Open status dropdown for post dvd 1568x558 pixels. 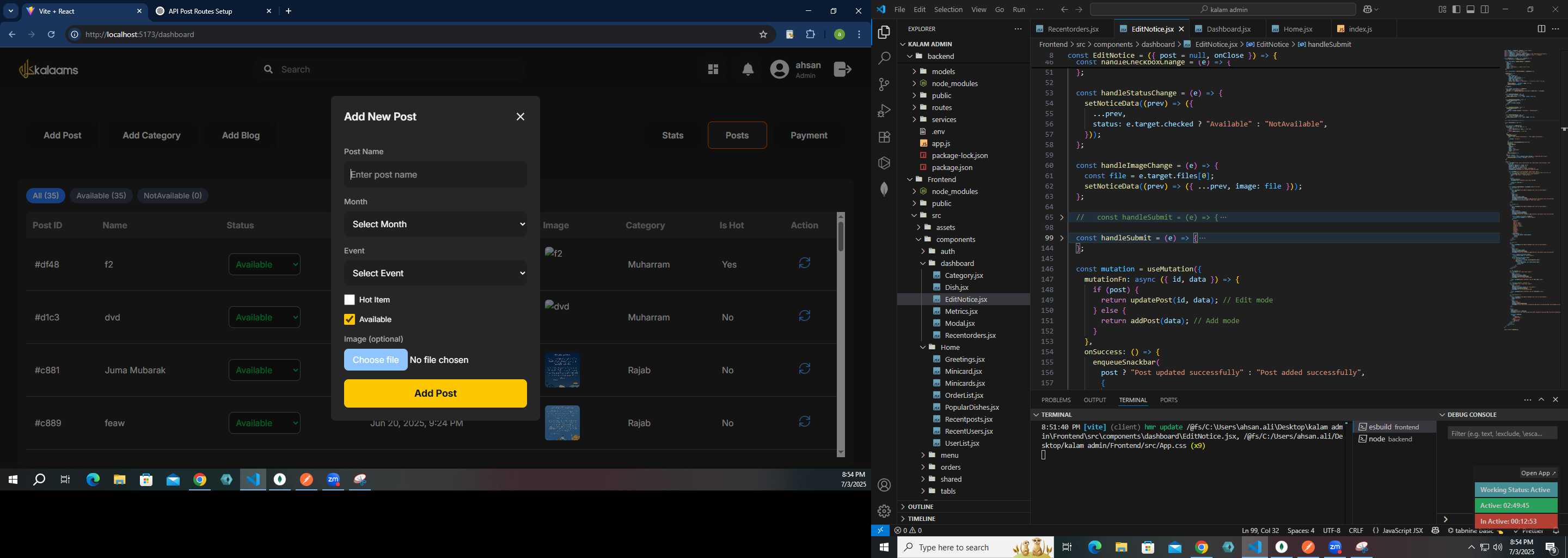265,317
